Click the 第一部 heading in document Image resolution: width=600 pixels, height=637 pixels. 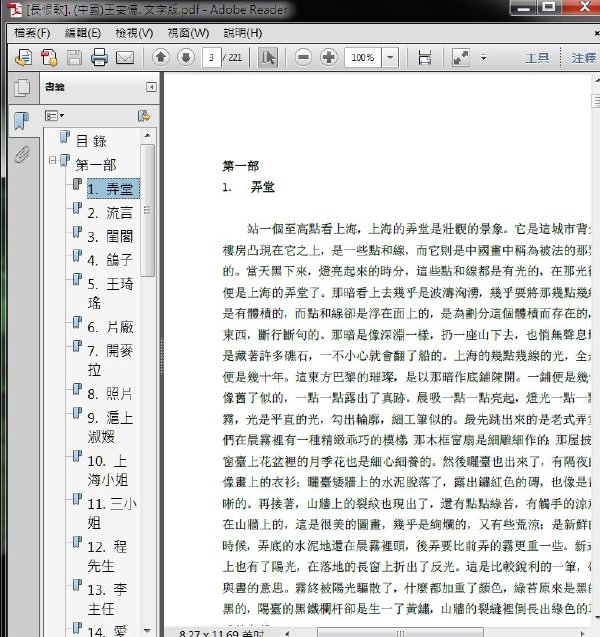[x=240, y=166]
